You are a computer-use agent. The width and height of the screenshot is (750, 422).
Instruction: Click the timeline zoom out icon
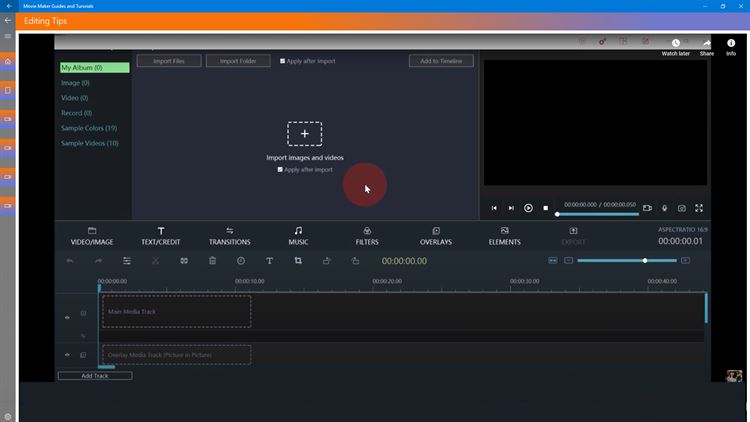(x=568, y=260)
